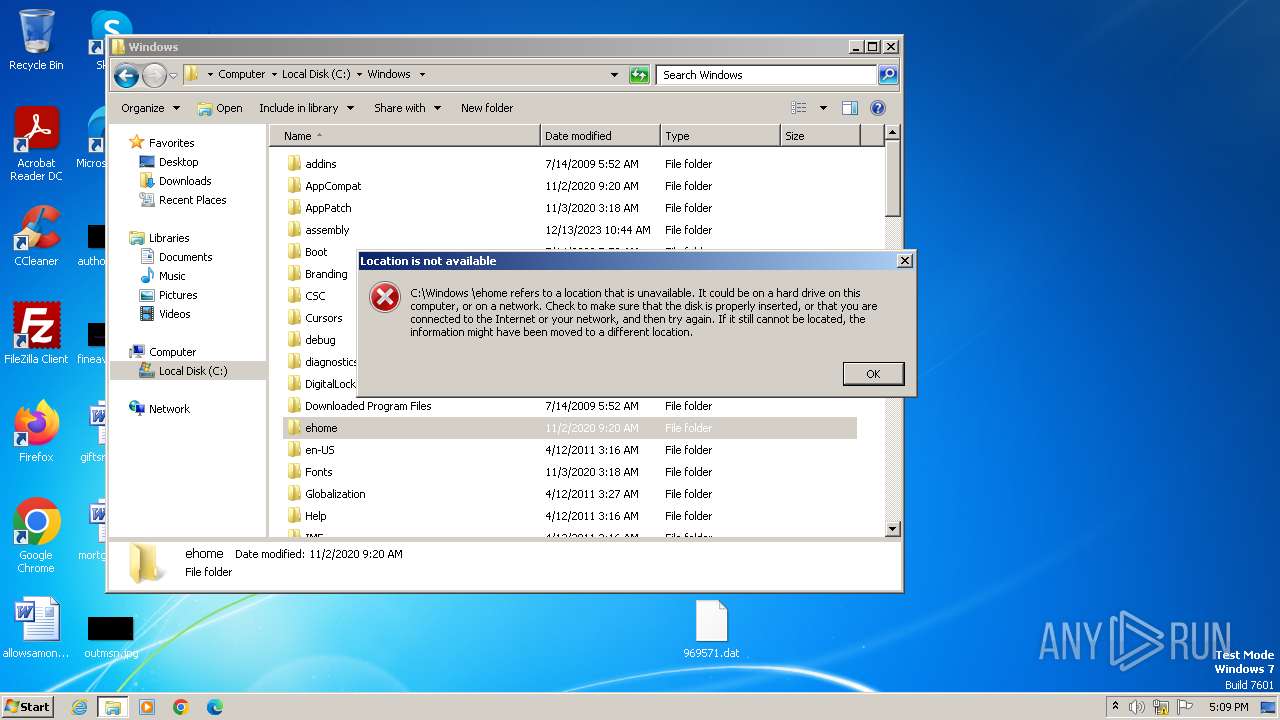Select the Fonts folder icon

[294, 472]
